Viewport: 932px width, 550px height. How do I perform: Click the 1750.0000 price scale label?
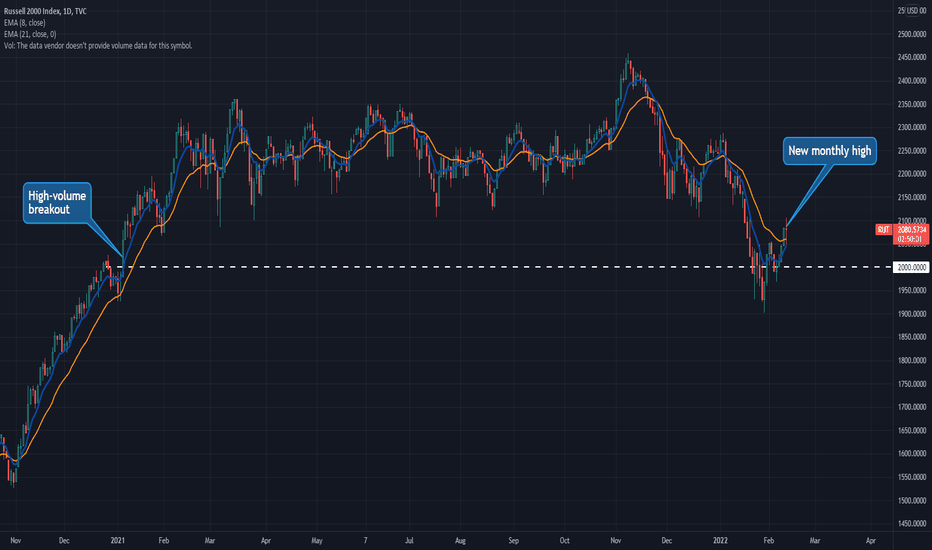912,384
